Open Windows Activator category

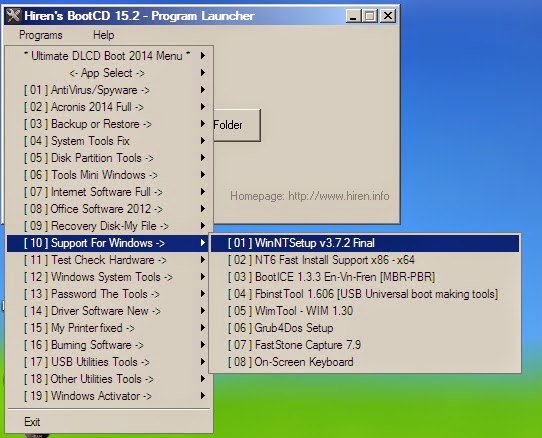108,395
